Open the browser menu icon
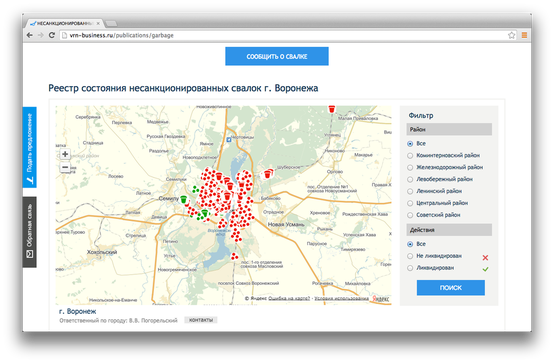This screenshot has height=363, width=554. (524, 35)
